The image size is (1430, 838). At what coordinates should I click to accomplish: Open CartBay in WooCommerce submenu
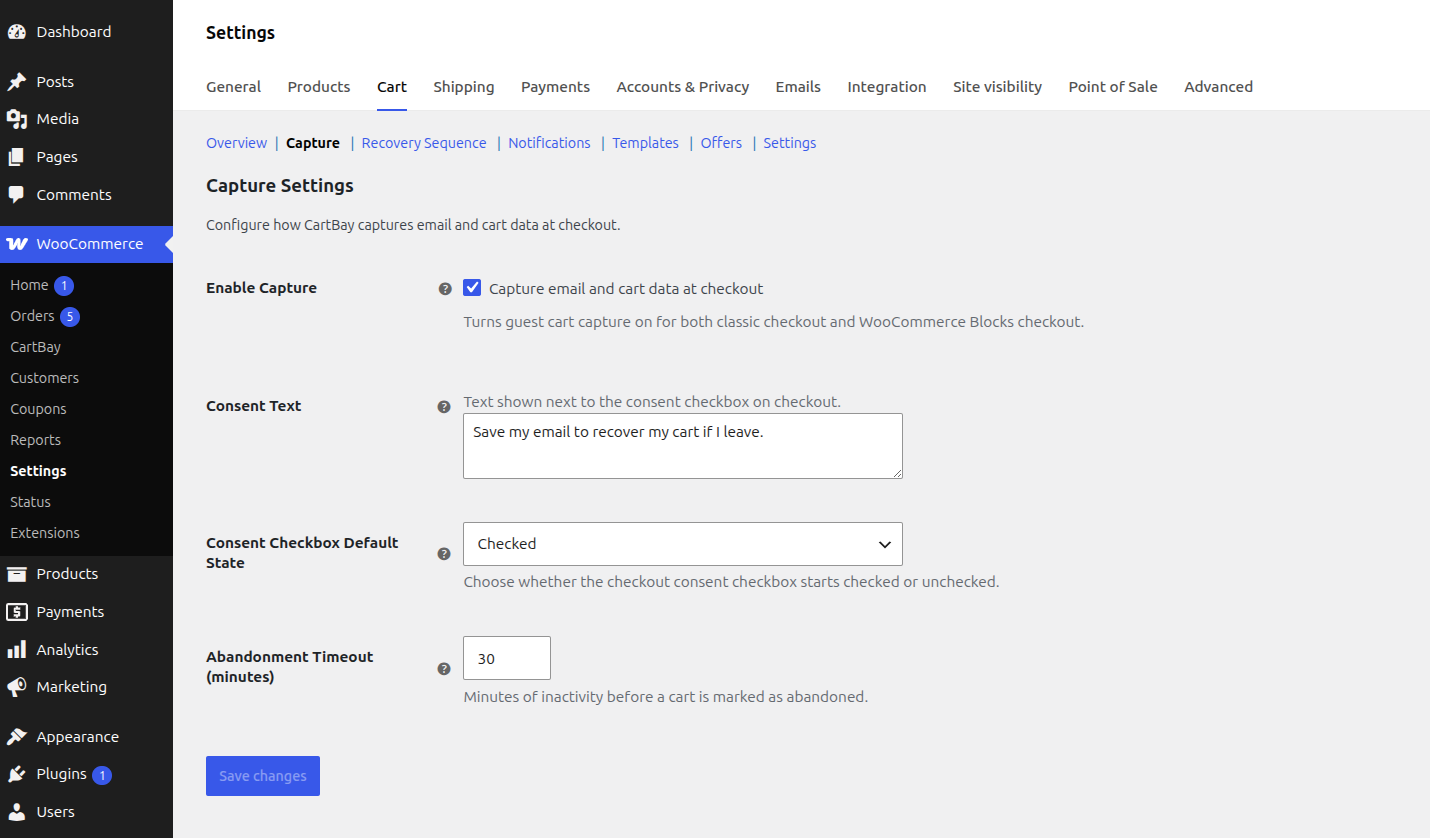click(35, 347)
